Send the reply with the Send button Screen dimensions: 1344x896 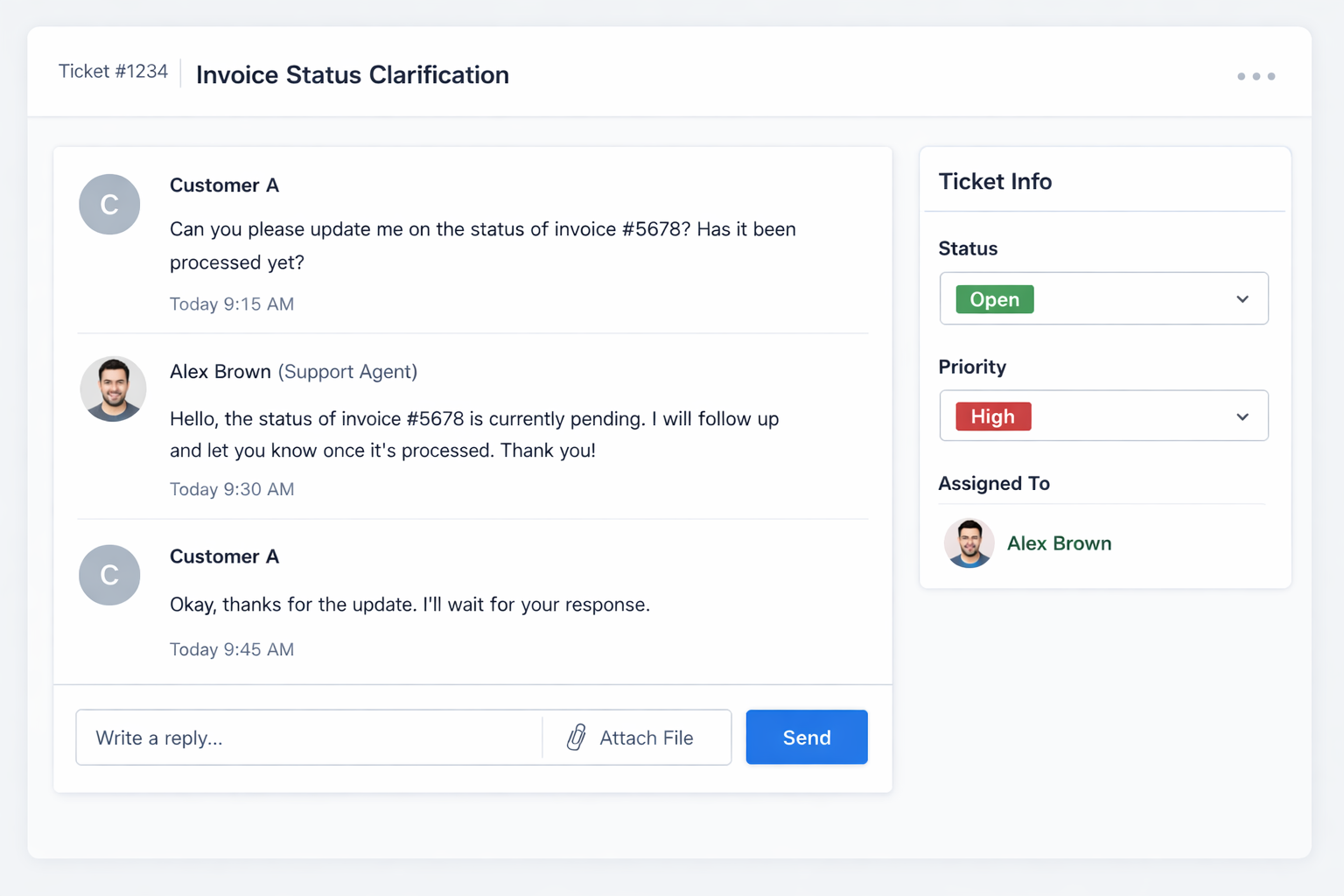point(806,738)
